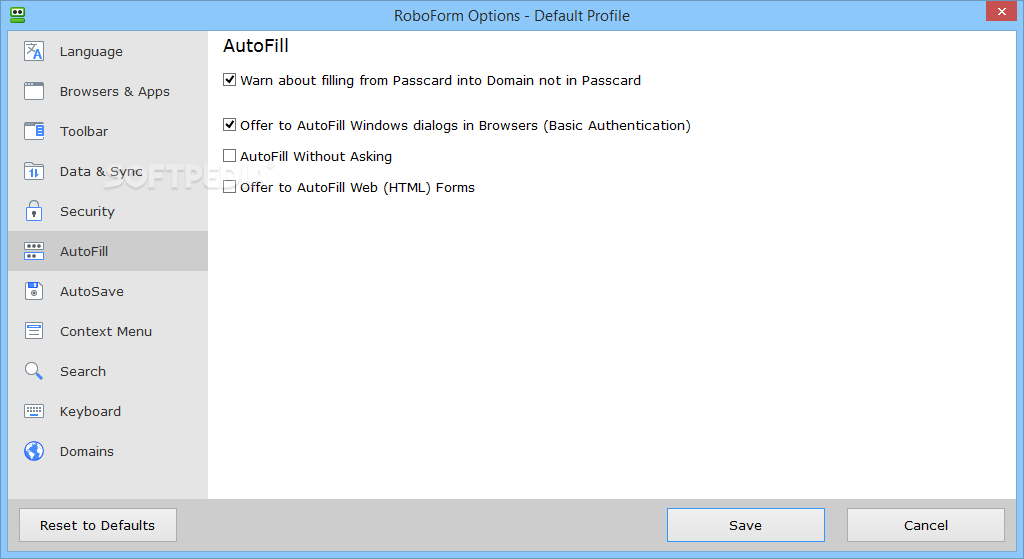This screenshot has height=559, width=1024.
Task: Close the RoboForm Options window
Action: (1001, 11)
